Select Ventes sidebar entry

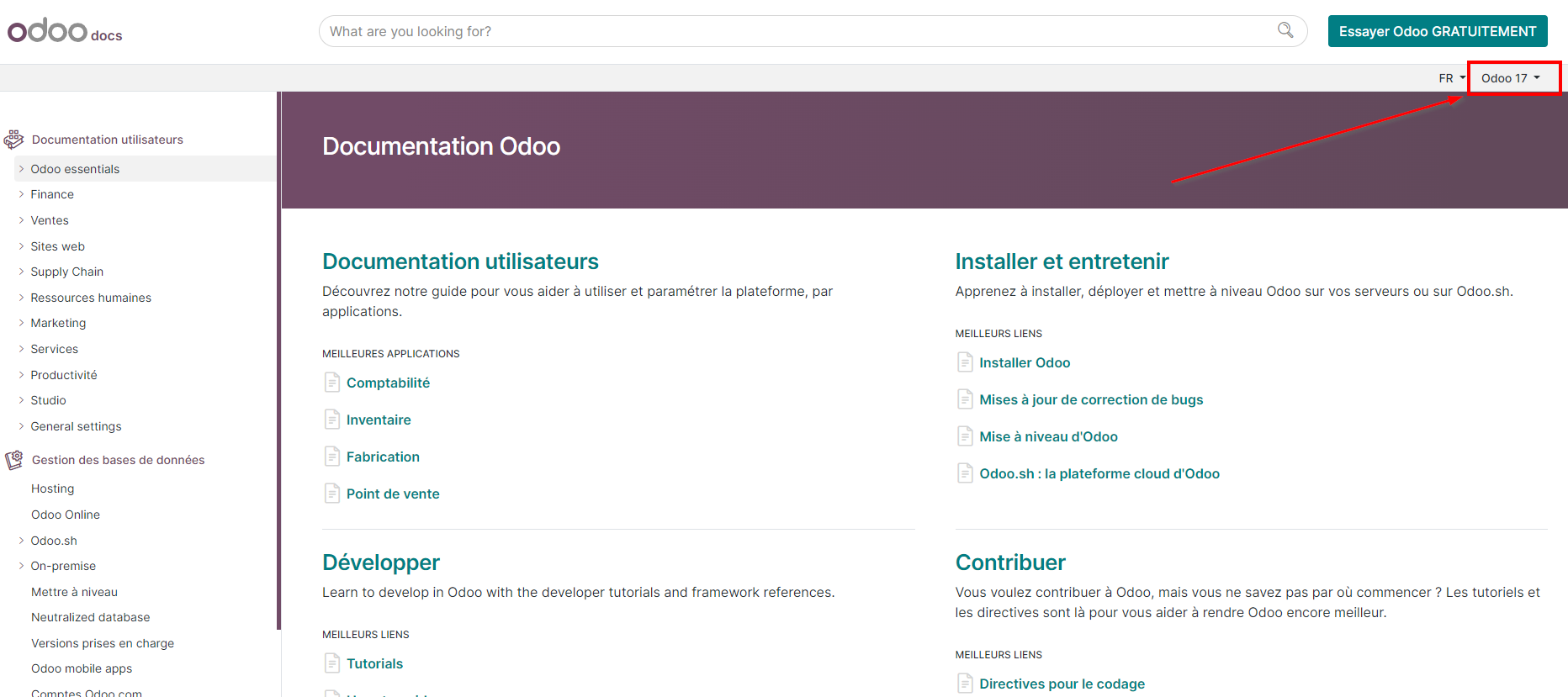tap(50, 220)
